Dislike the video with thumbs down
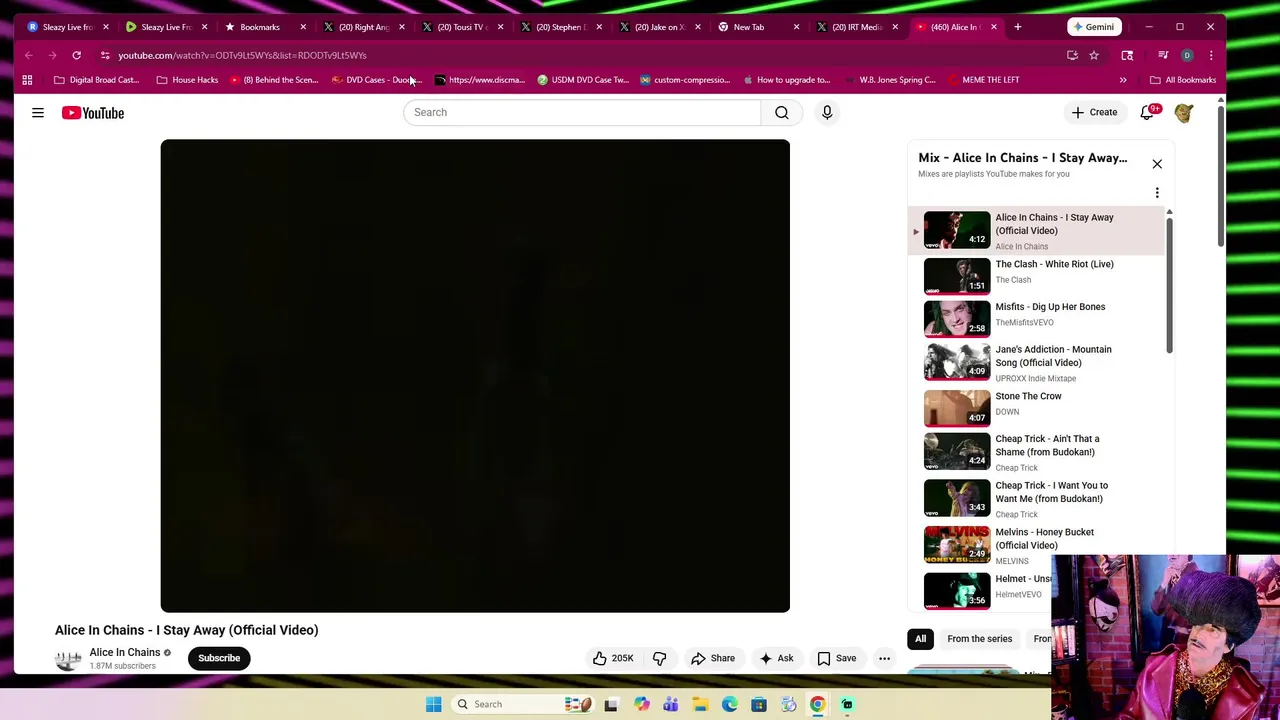This screenshot has width=1280, height=720. click(x=659, y=658)
